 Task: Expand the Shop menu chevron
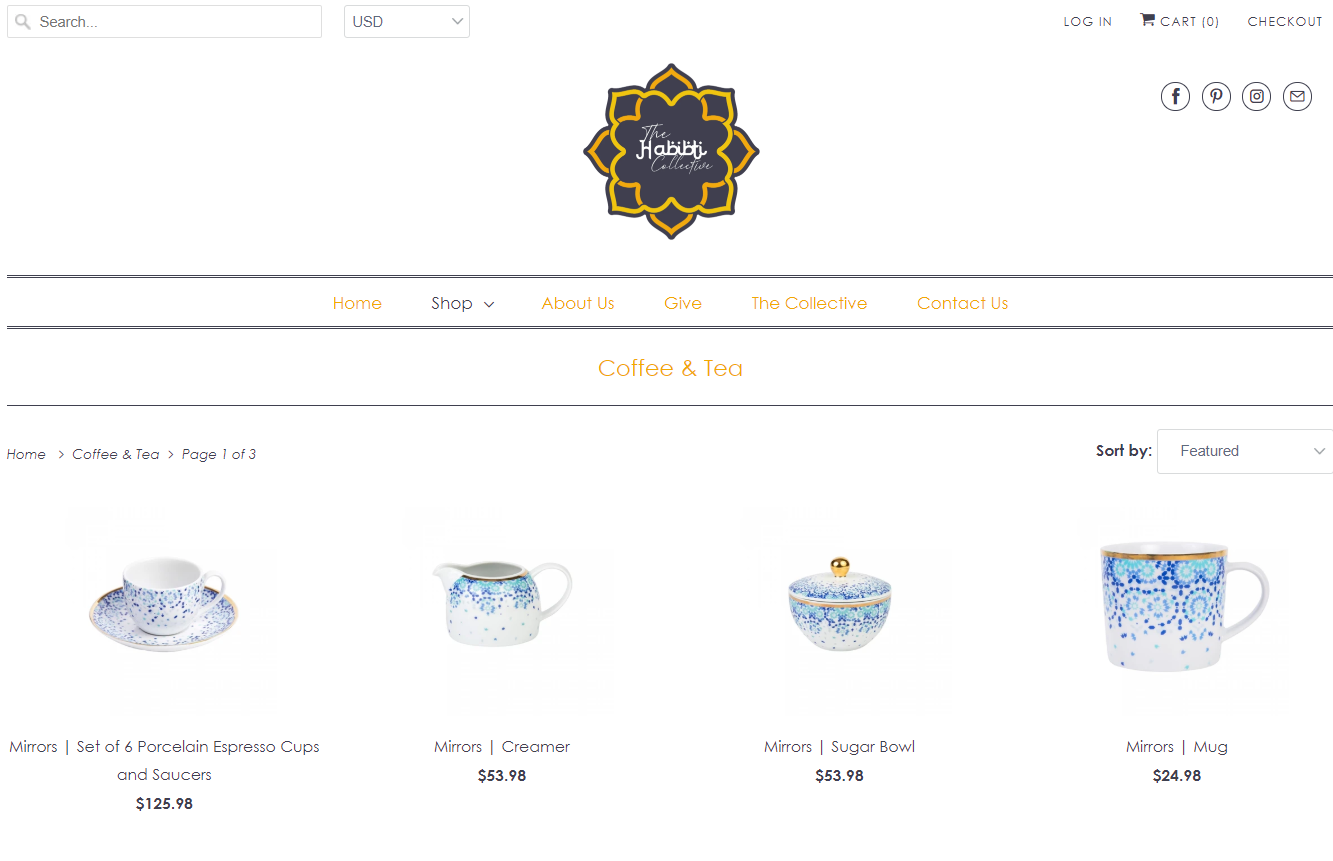click(489, 304)
